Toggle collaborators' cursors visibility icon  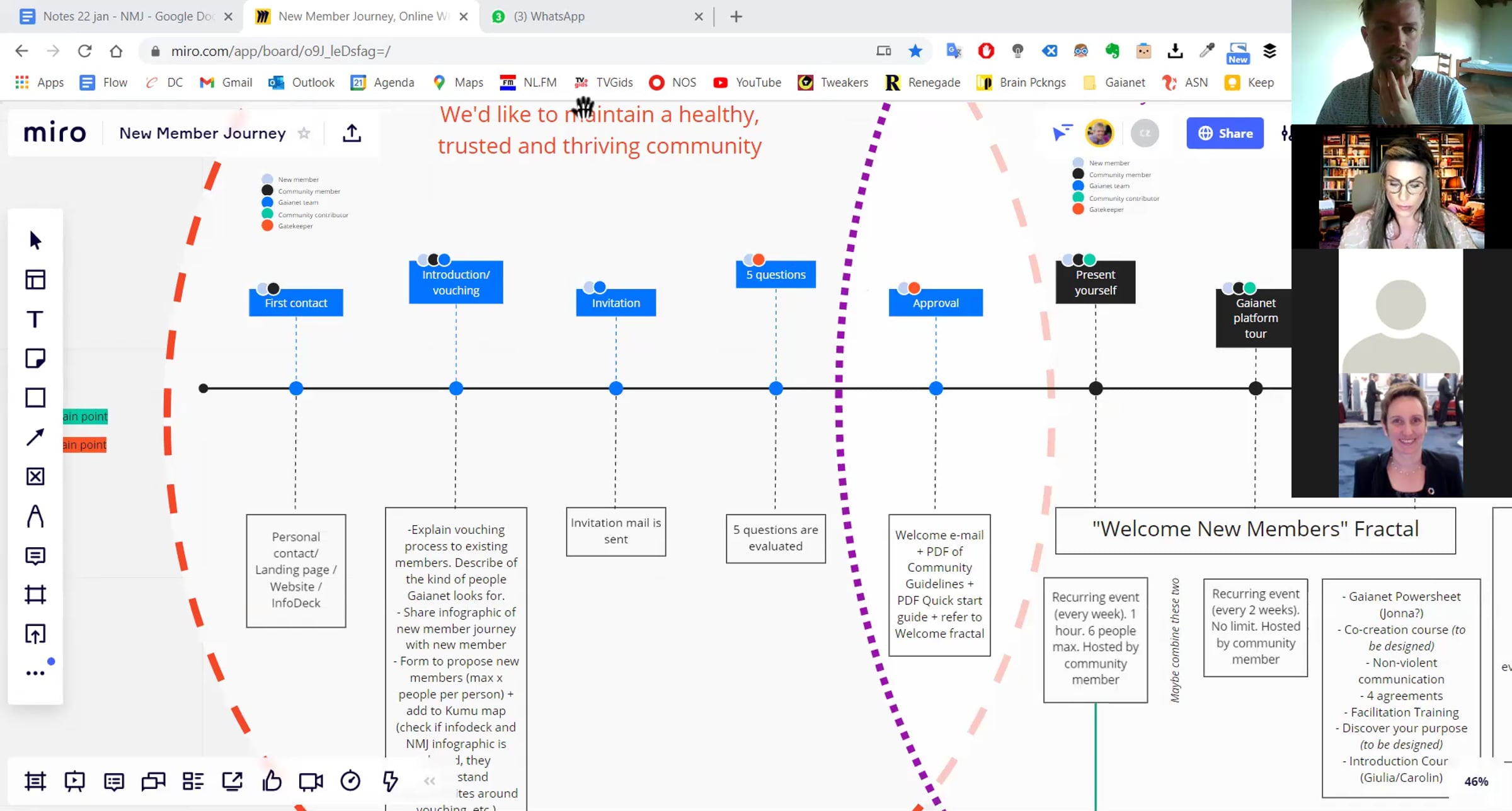tap(1062, 133)
